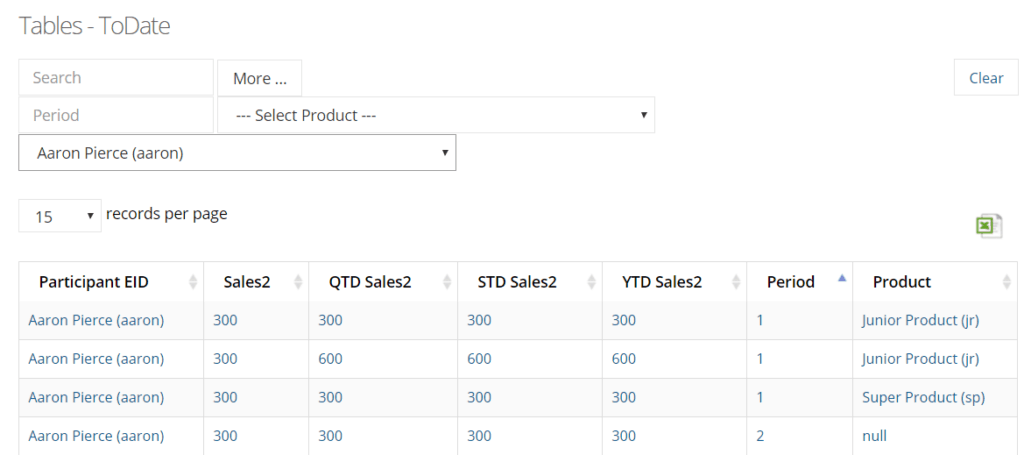
Task: Focus the Period filter field
Action: (x=116, y=116)
